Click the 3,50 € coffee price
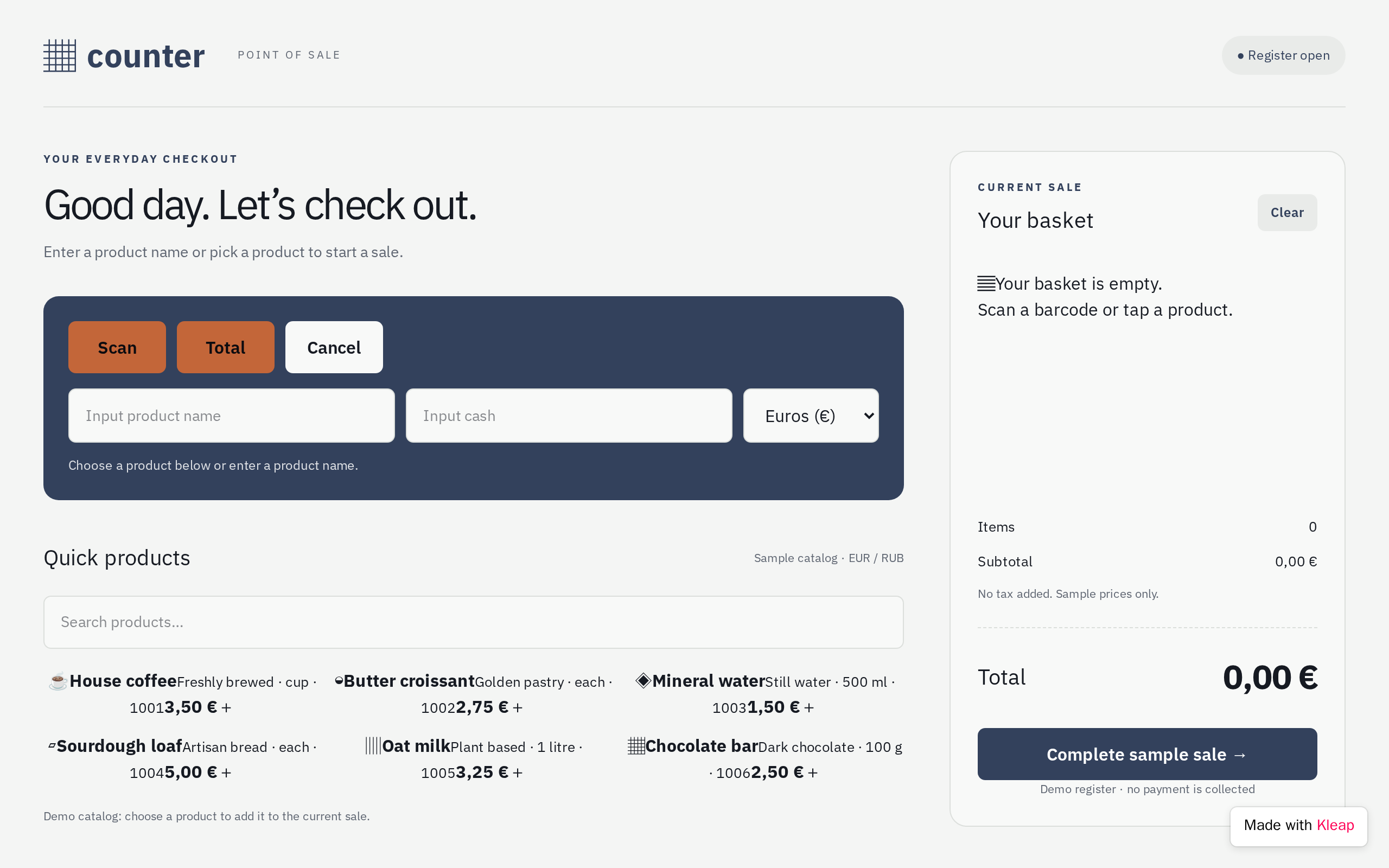This screenshot has height=868, width=1389. pyautogui.click(x=190, y=707)
